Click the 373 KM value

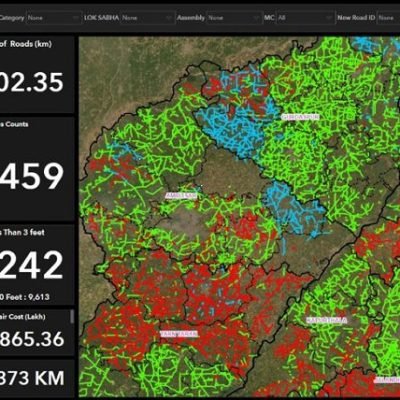[x=32, y=378]
